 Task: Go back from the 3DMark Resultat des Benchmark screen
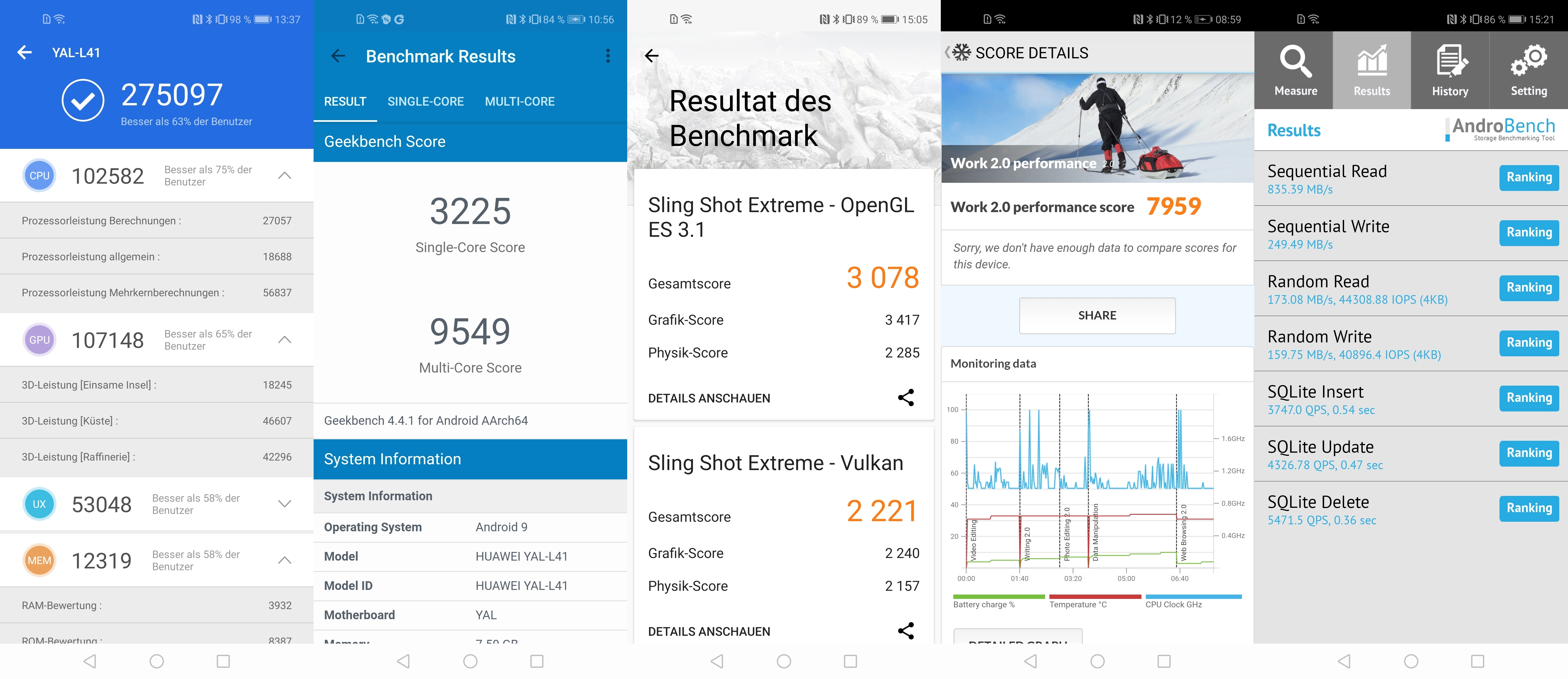click(x=651, y=56)
